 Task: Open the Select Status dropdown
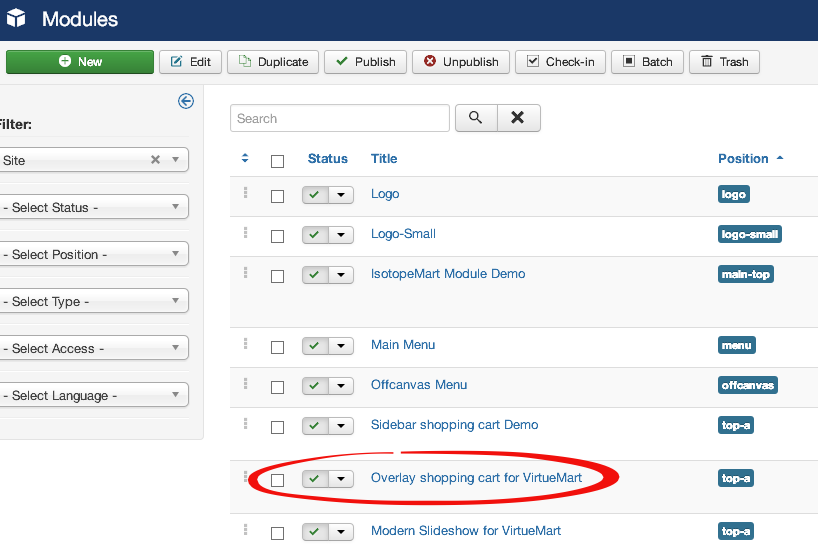(94, 207)
